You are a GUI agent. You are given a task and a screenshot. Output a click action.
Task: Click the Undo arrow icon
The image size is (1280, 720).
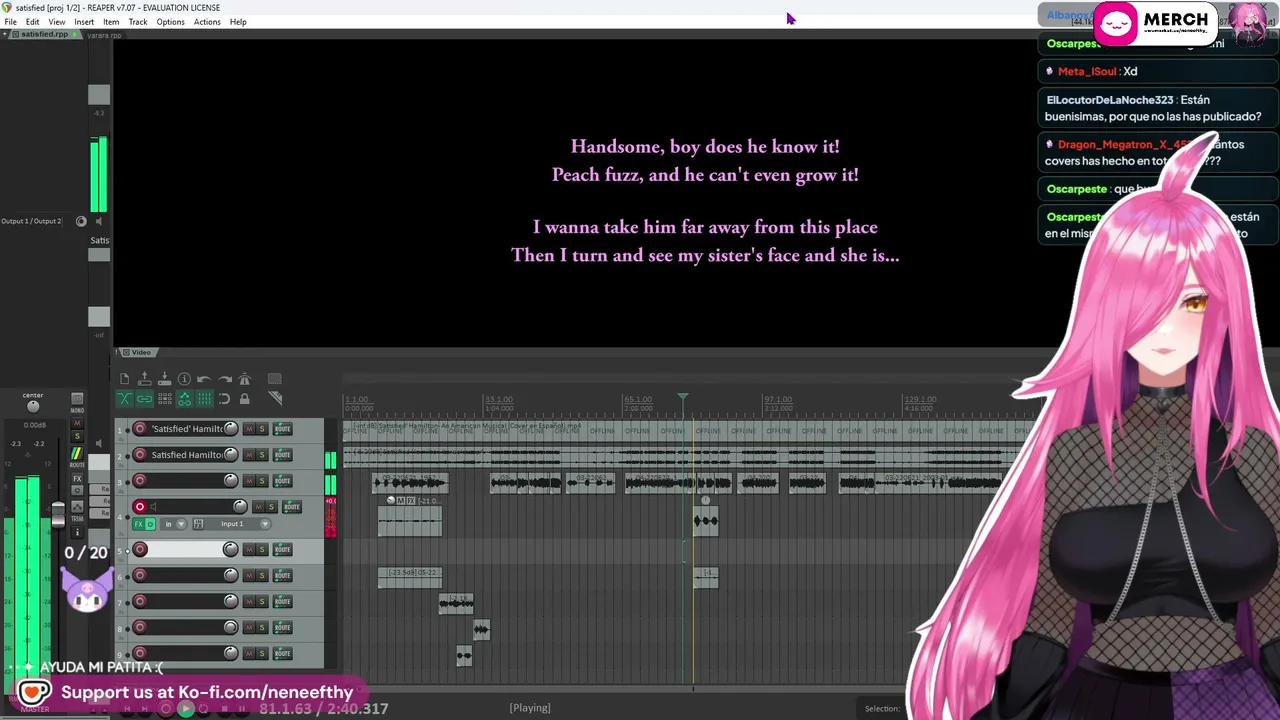pos(204,379)
